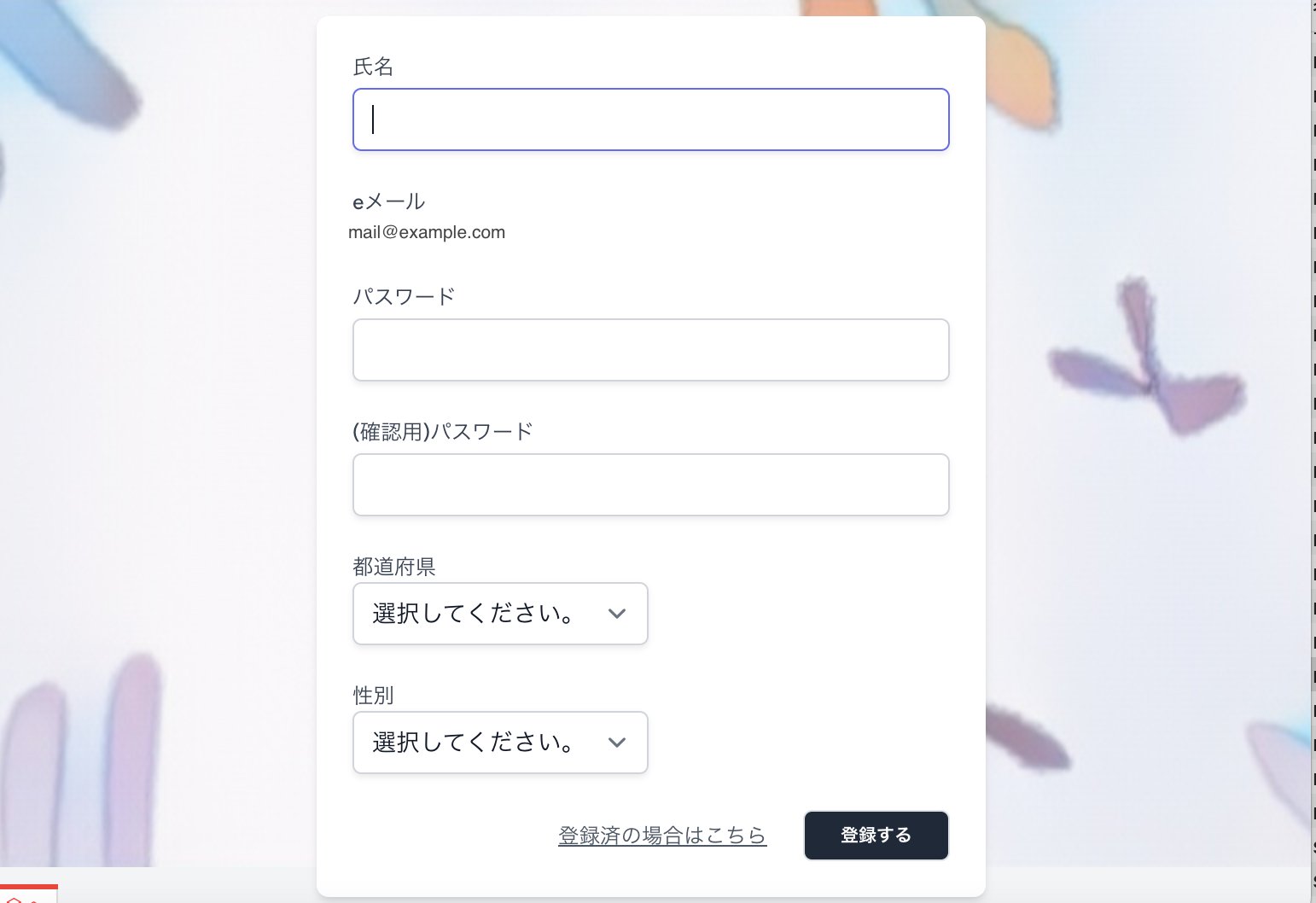The width and height of the screenshot is (1316, 903).
Task: Select the (確認用)パスワード confirmation field
Action: [651, 485]
